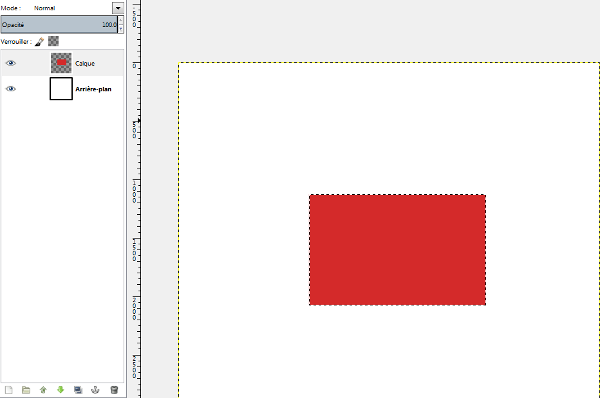The width and height of the screenshot is (600, 398).
Task: Click the Opacité slider bar
Action: coord(59,24)
